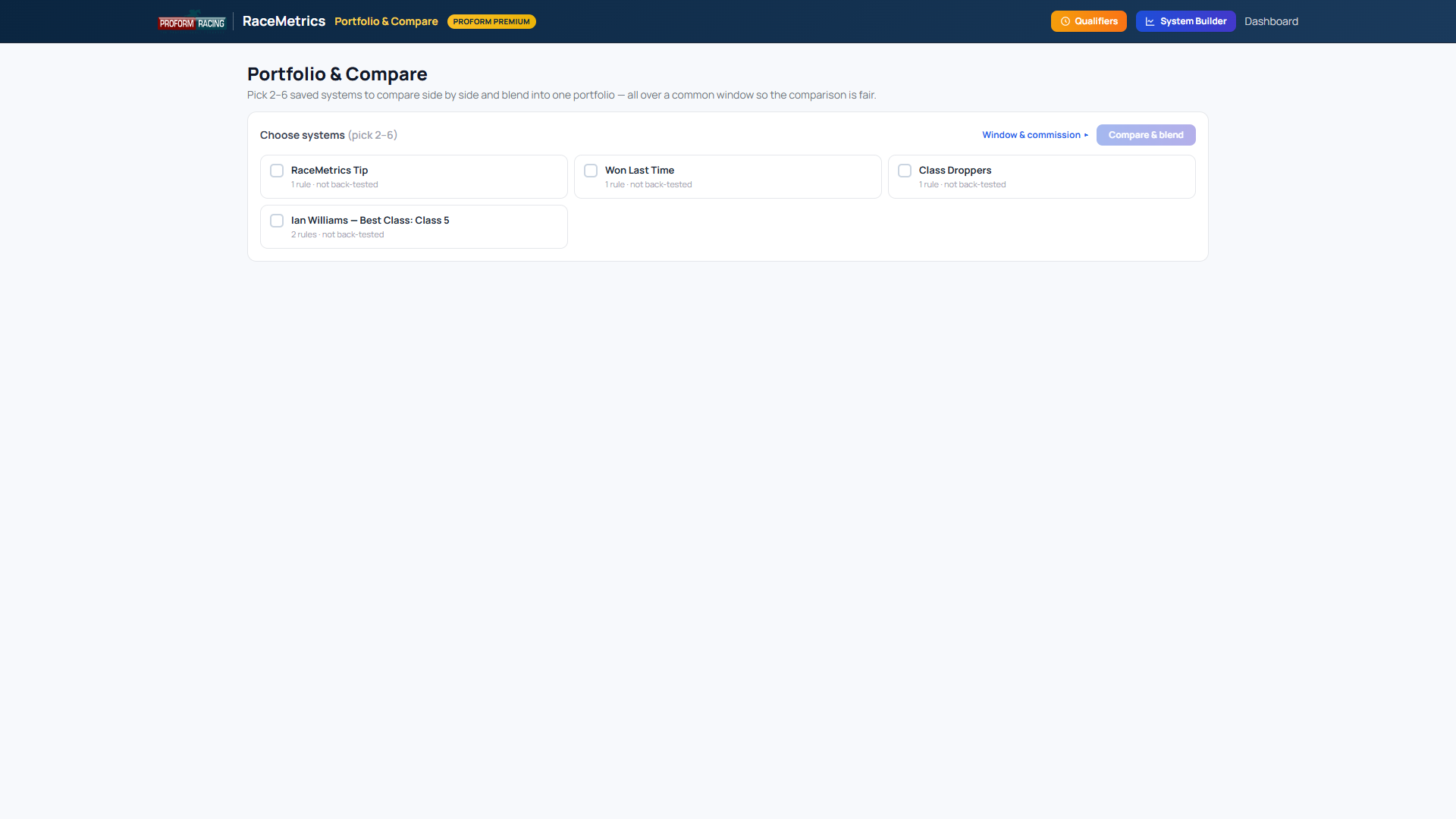The height and width of the screenshot is (819, 1456).
Task: Click the chart icon on System Builder
Action: (1150, 21)
